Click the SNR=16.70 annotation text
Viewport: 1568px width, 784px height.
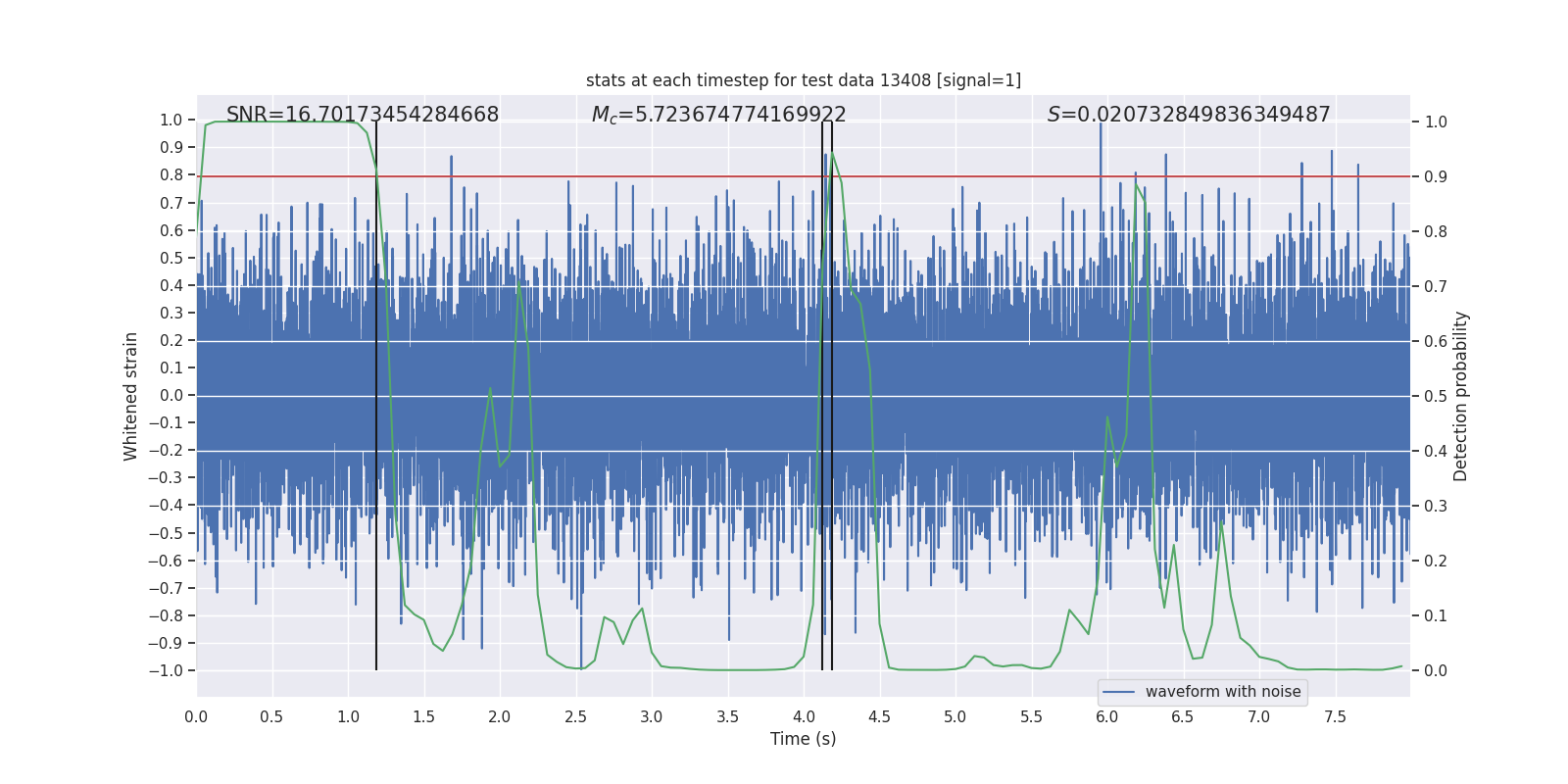(x=363, y=115)
